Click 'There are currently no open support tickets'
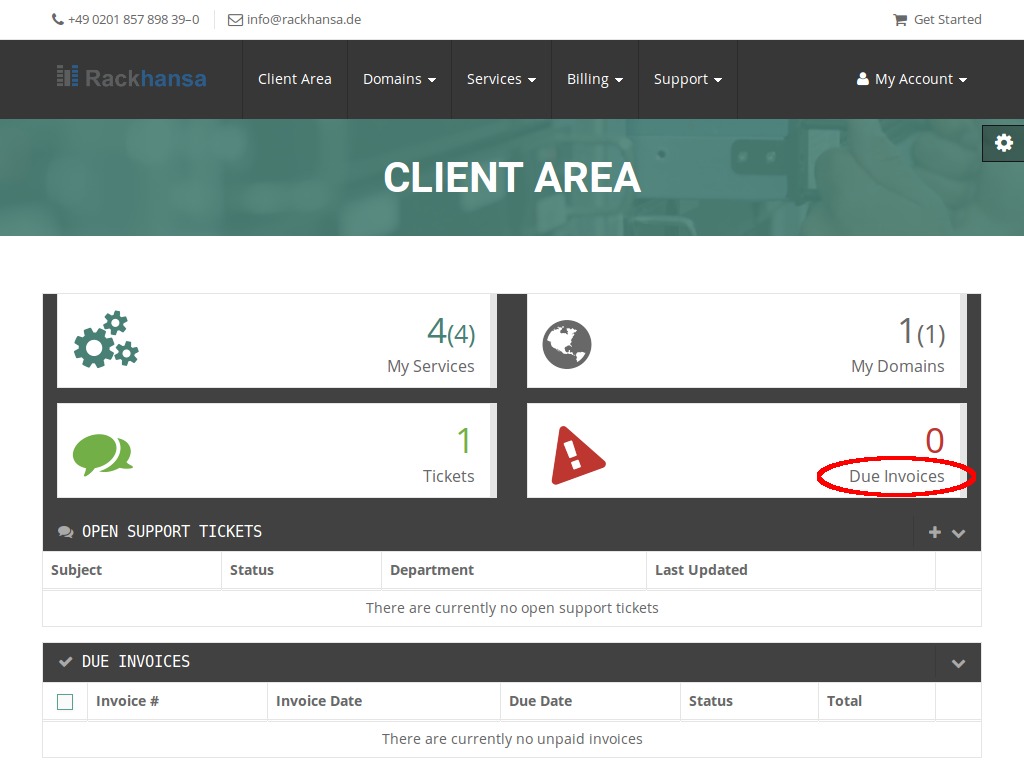 [x=512, y=608]
